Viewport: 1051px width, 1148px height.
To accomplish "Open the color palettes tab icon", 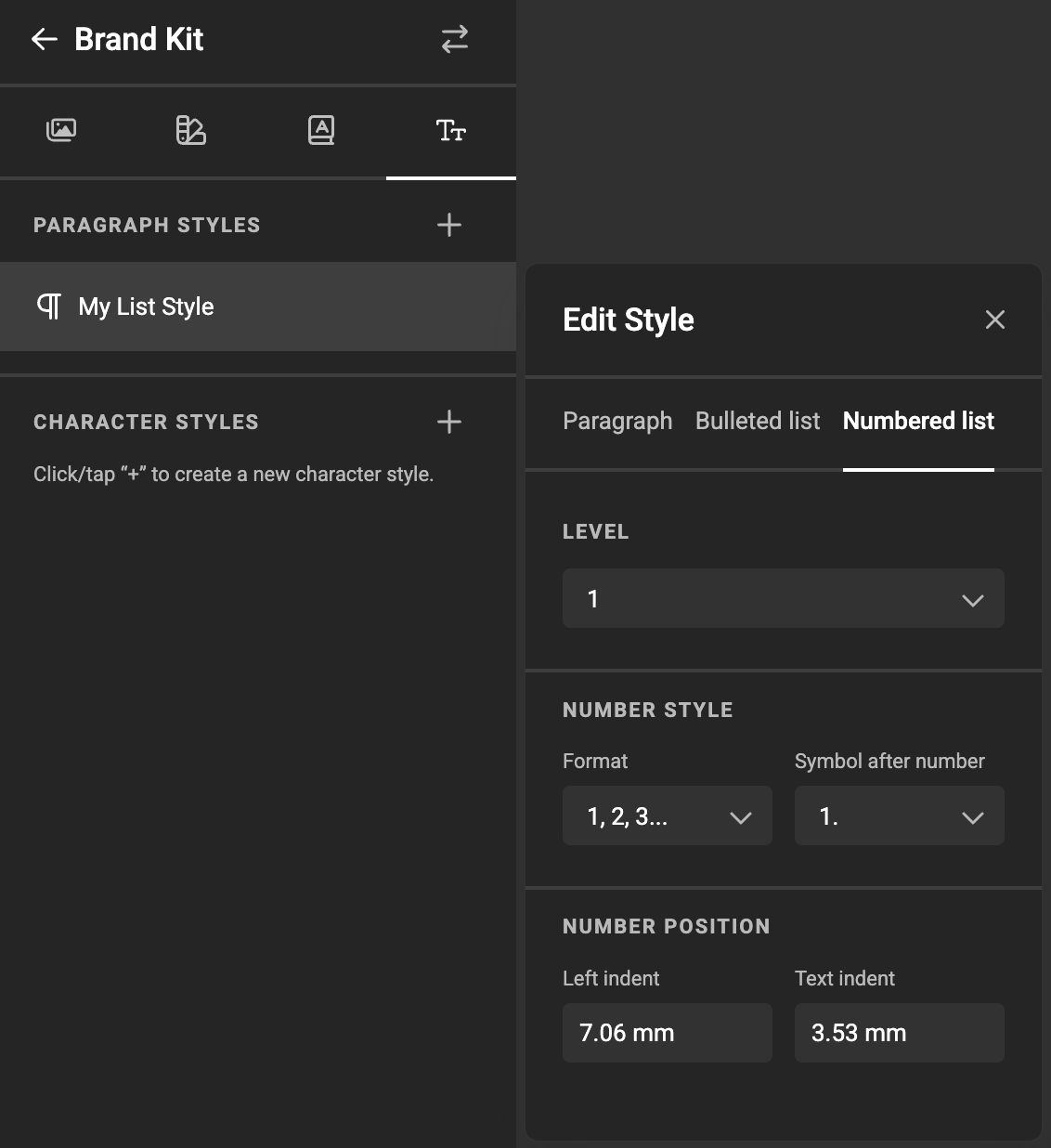I will (x=191, y=130).
